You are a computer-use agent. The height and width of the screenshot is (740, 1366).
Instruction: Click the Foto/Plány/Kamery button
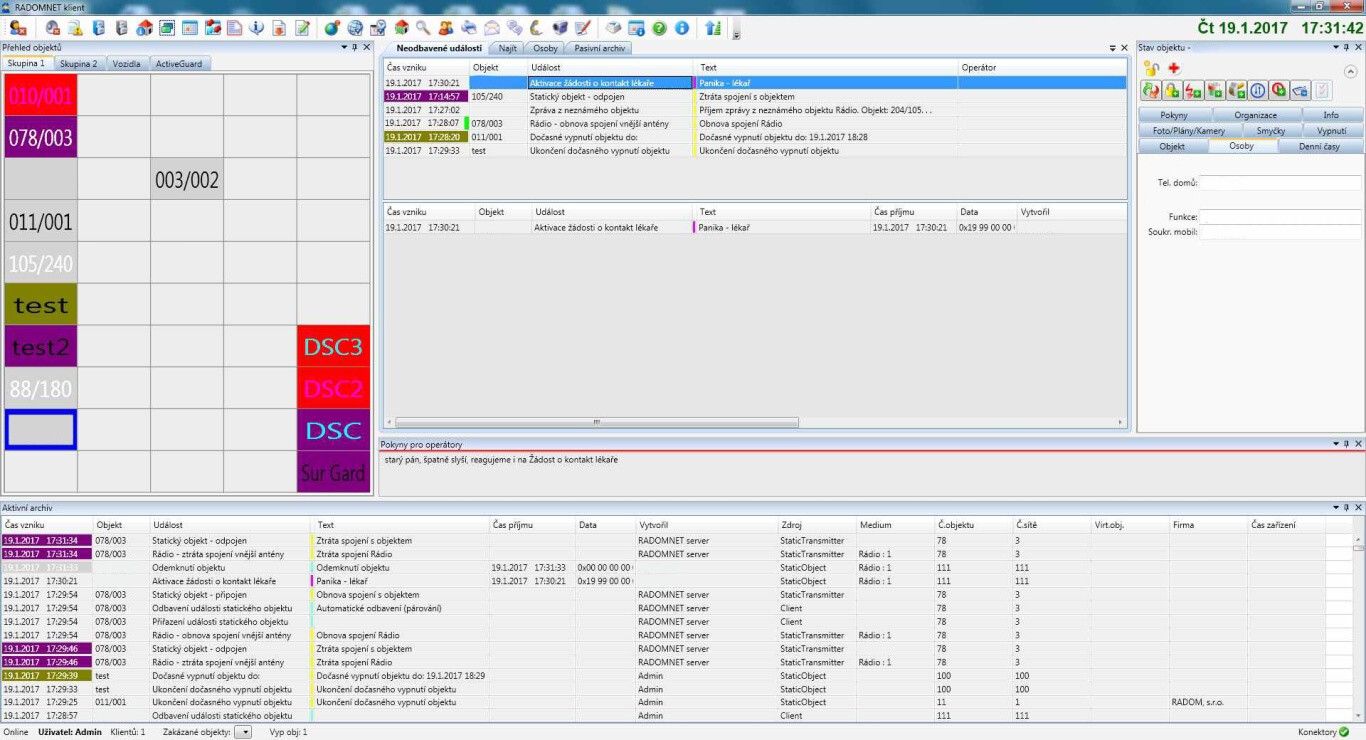coord(1188,131)
